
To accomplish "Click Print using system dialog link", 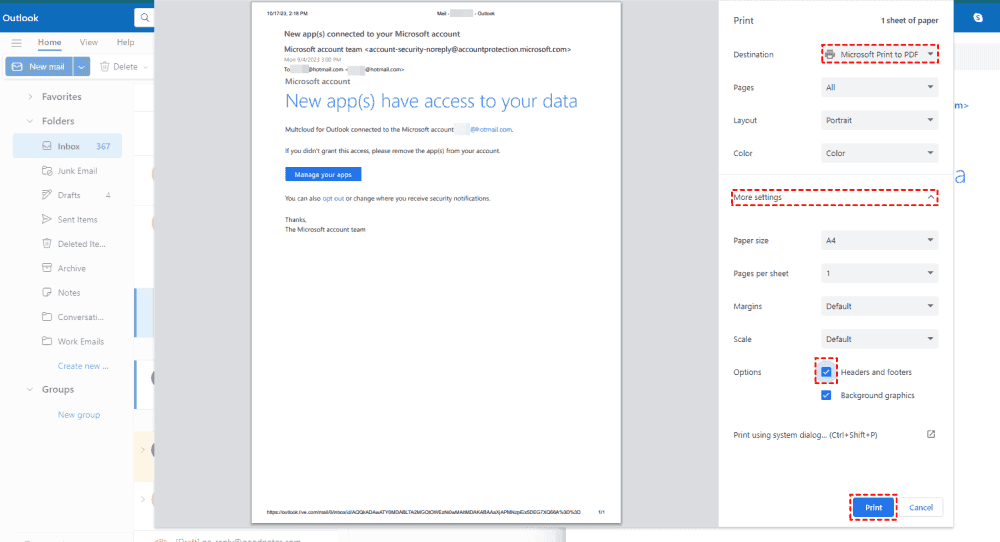I will (805, 435).
